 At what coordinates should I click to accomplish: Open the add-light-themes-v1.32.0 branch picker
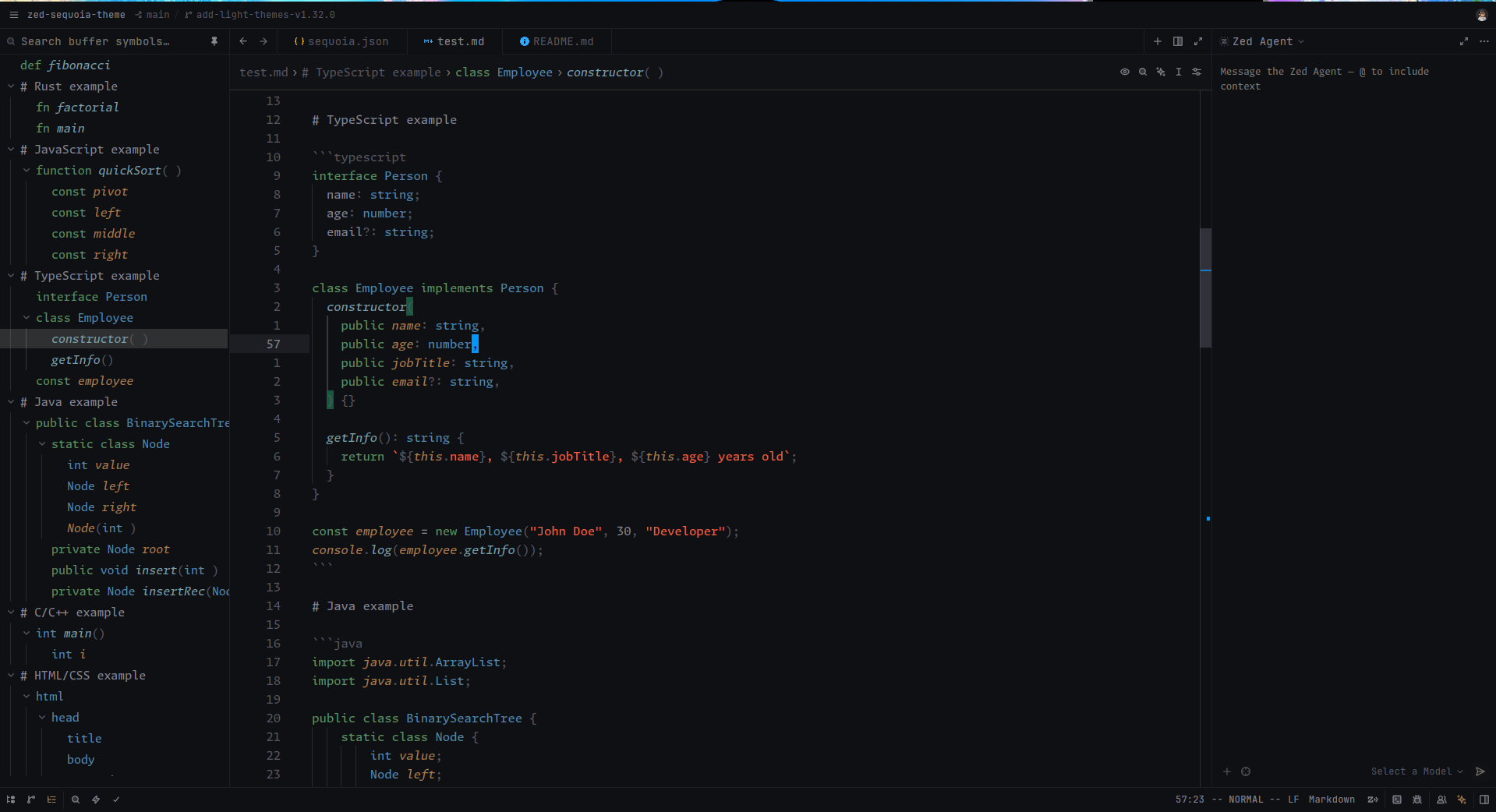(260, 15)
